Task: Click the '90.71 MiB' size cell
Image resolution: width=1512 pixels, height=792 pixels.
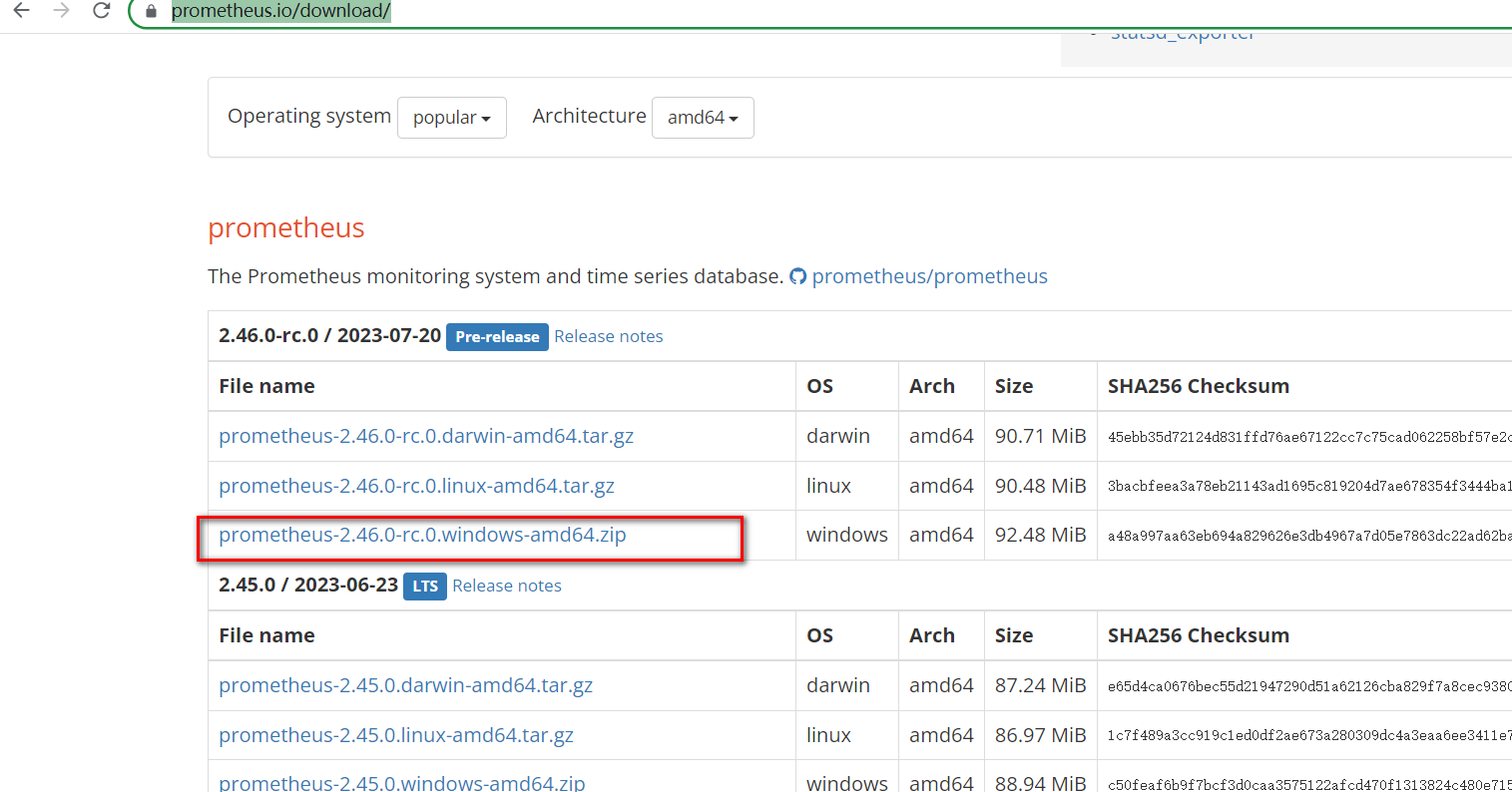Action: coord(1040,436)
